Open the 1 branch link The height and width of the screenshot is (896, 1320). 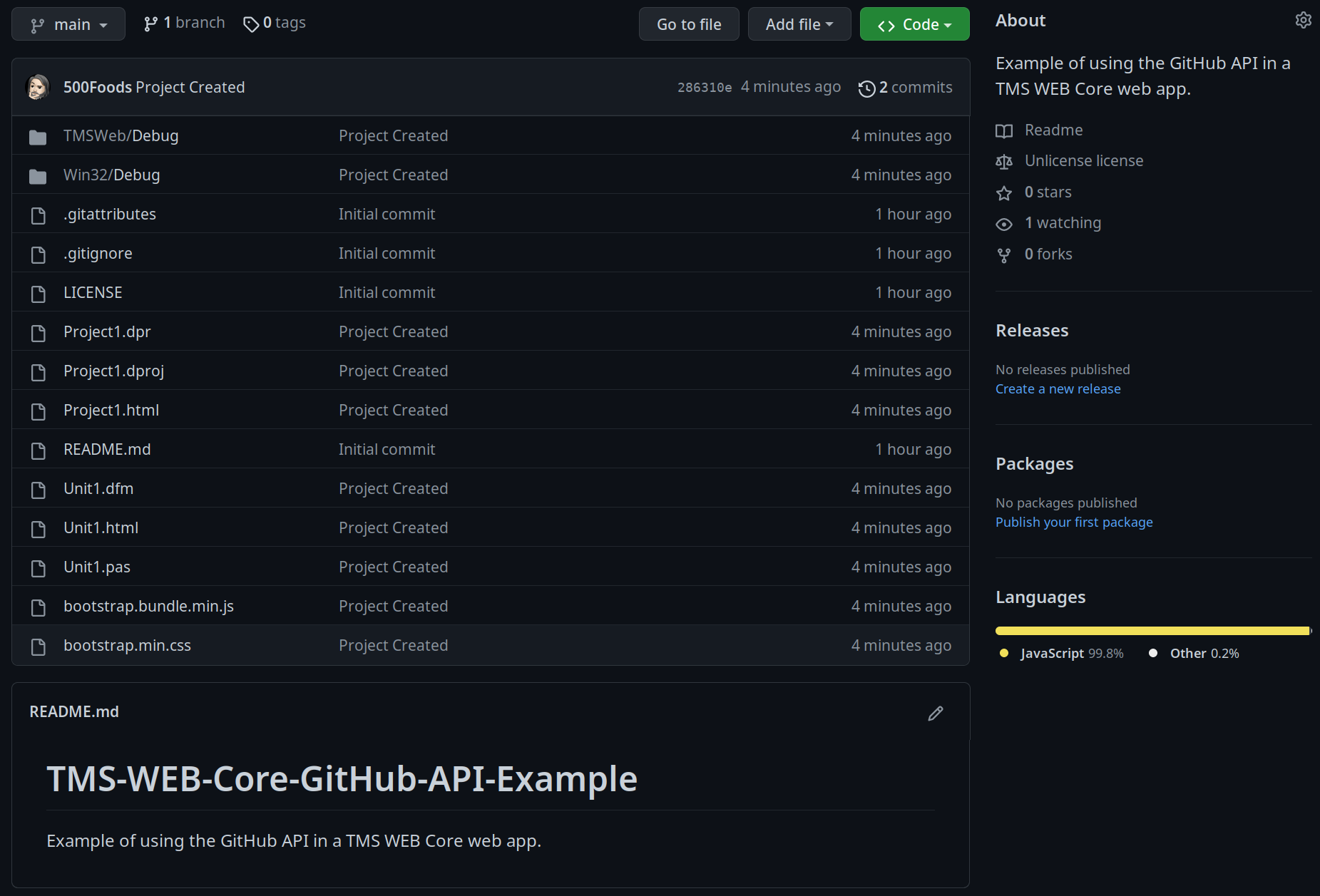(x=184, y=23)
